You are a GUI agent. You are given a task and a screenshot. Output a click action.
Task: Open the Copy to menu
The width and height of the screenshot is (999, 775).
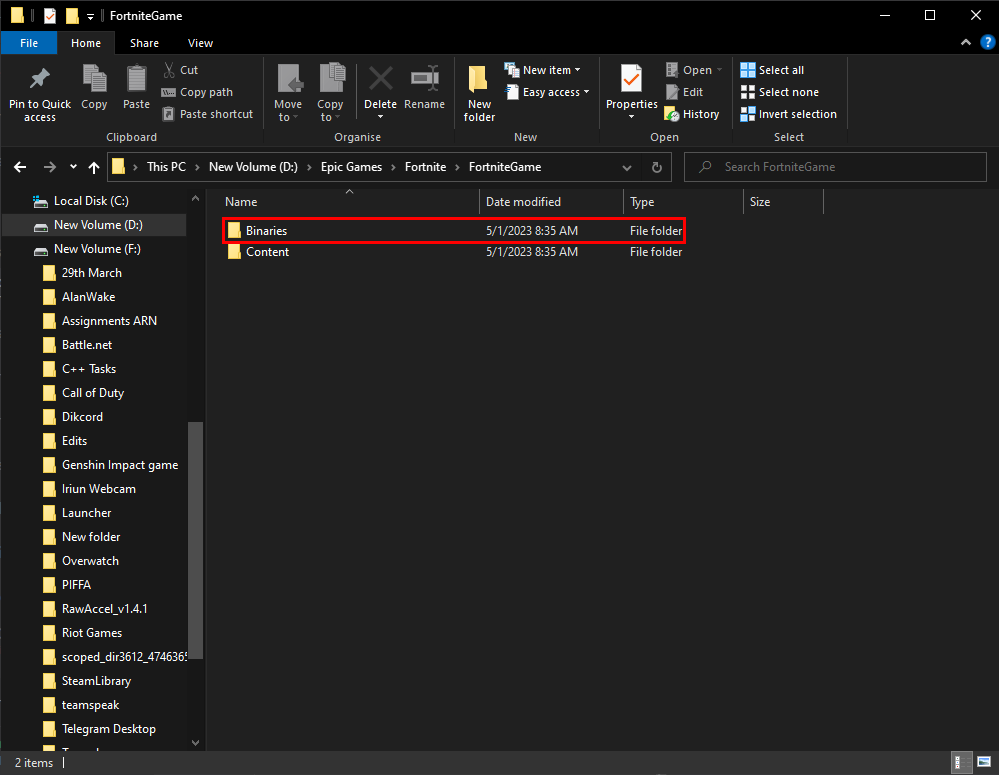[330, 94]
